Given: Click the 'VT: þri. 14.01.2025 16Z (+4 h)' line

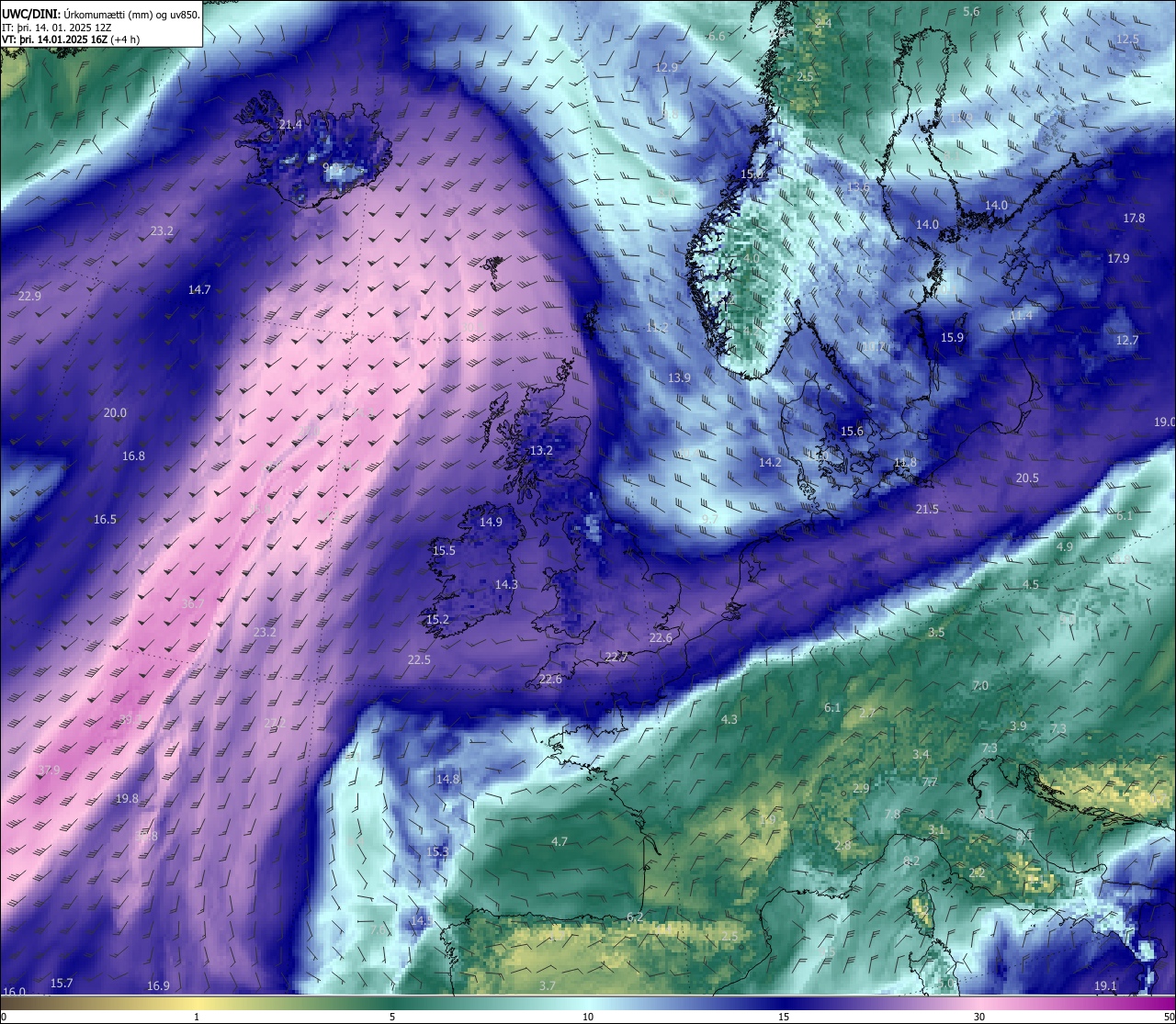Looking at the screenshot, I should [71, 39].
